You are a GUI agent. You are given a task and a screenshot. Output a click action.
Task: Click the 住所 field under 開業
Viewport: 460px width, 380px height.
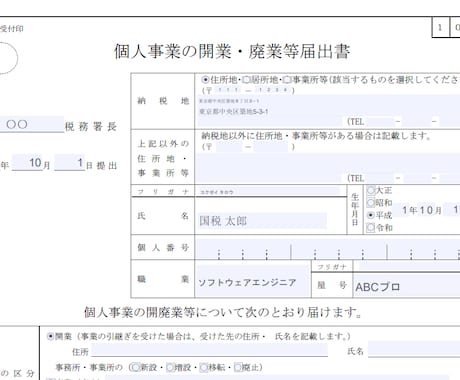click(210, 350)
